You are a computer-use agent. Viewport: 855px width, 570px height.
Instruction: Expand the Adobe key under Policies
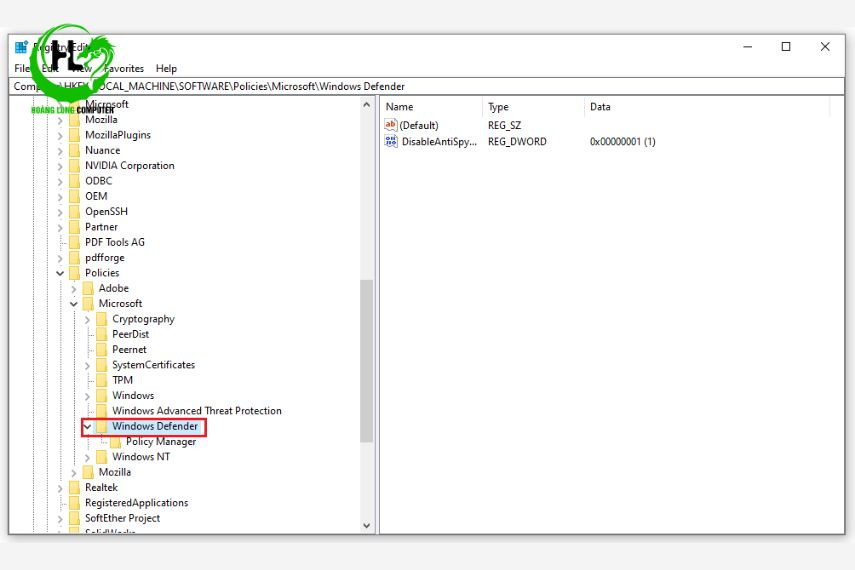click(74, 289)
